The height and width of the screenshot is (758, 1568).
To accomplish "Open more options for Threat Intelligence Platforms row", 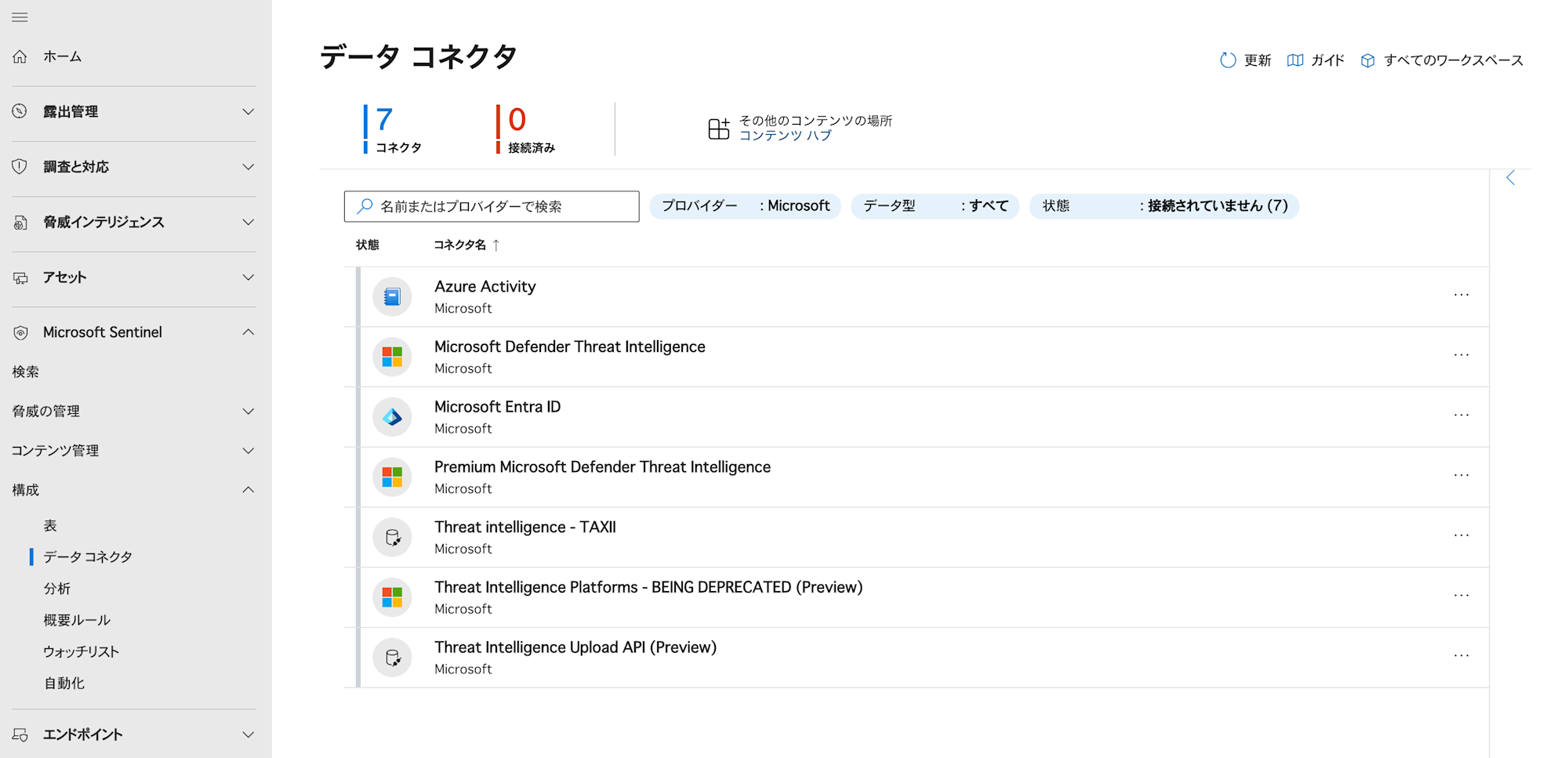I will coord(1461,596).
